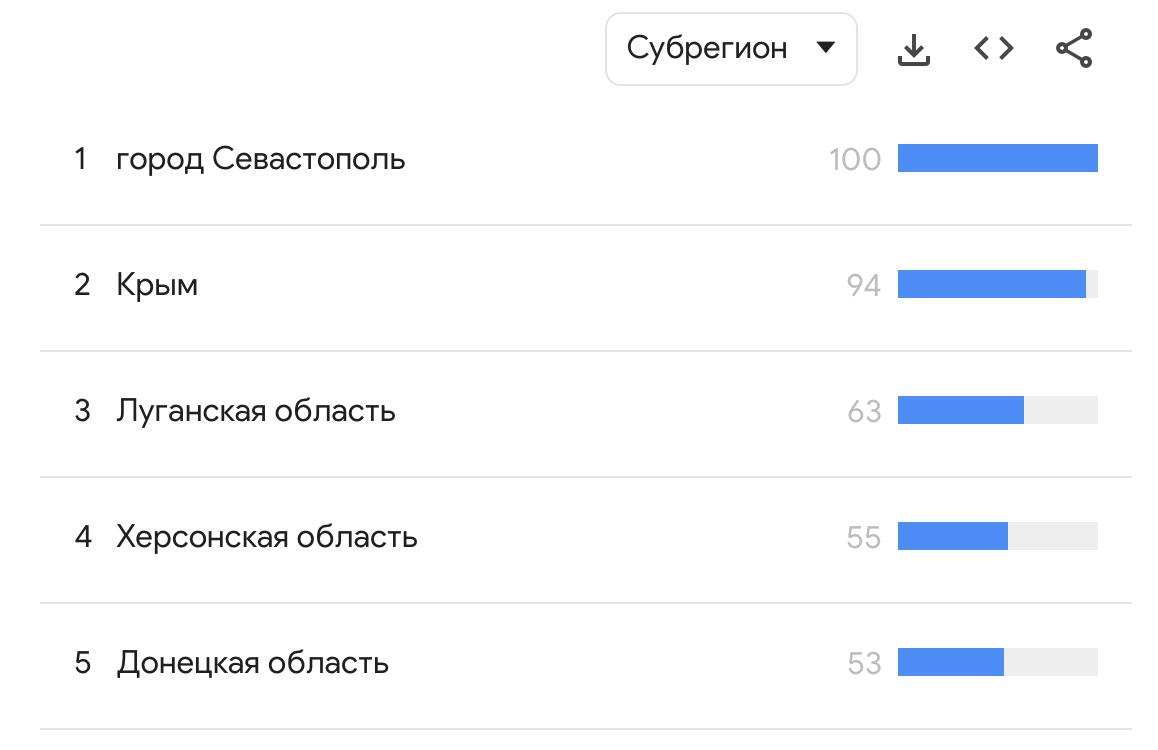The height and width of the screenshot is (750, 1158).
Task: Click rank number 3 in the list
Action: coord(82,411)
